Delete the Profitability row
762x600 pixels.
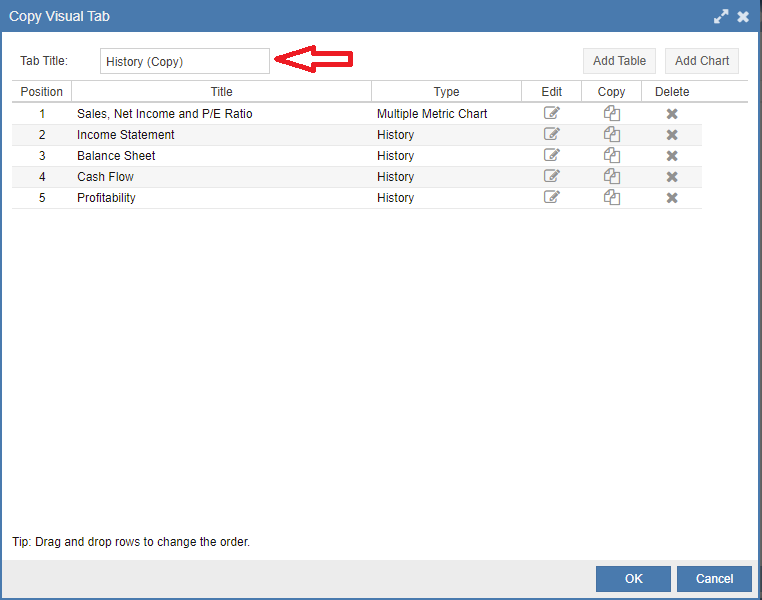coord(672,198)
